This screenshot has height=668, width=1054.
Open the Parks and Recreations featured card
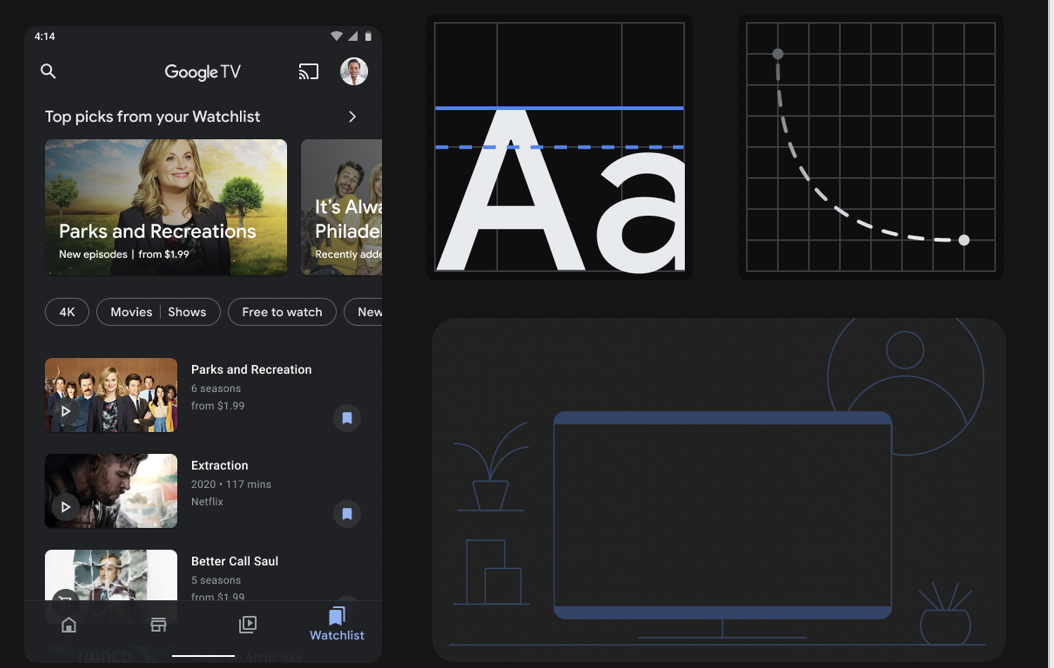click(166, 207)
